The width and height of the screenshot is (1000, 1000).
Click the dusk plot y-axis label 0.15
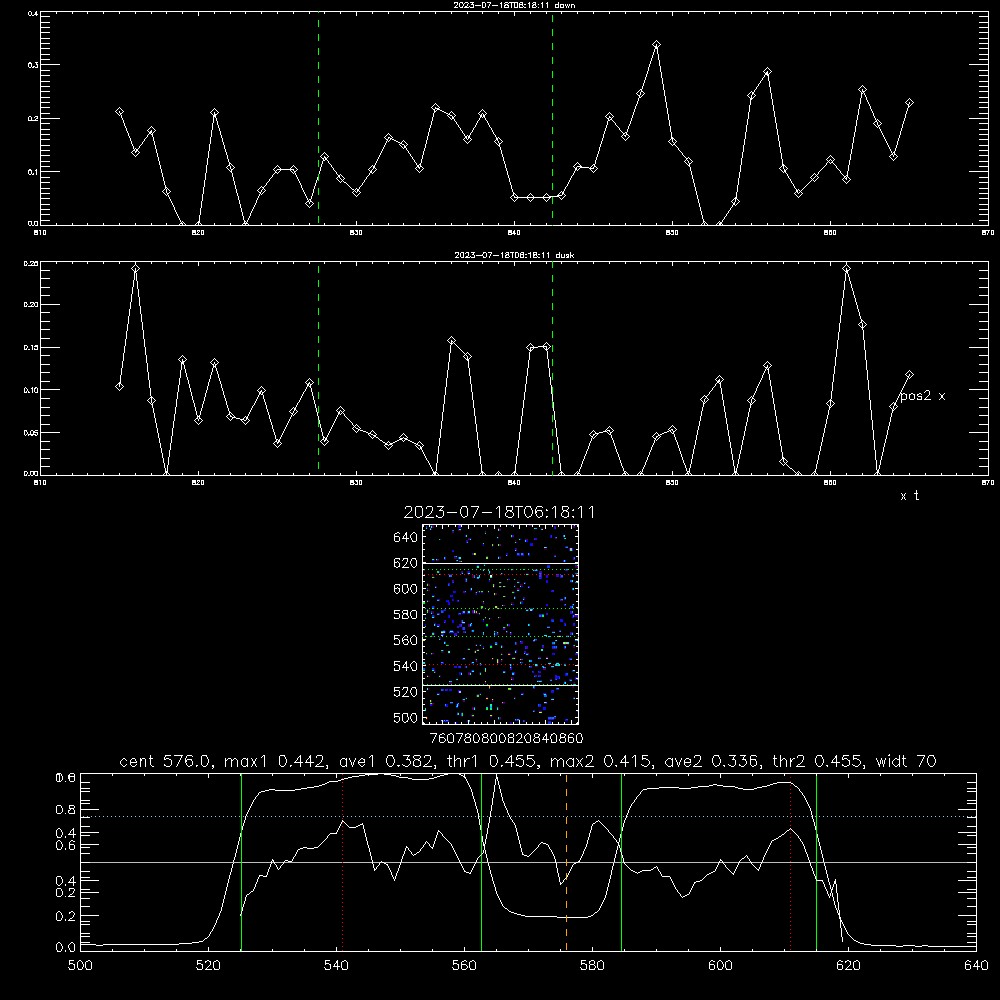coord(31,348)
